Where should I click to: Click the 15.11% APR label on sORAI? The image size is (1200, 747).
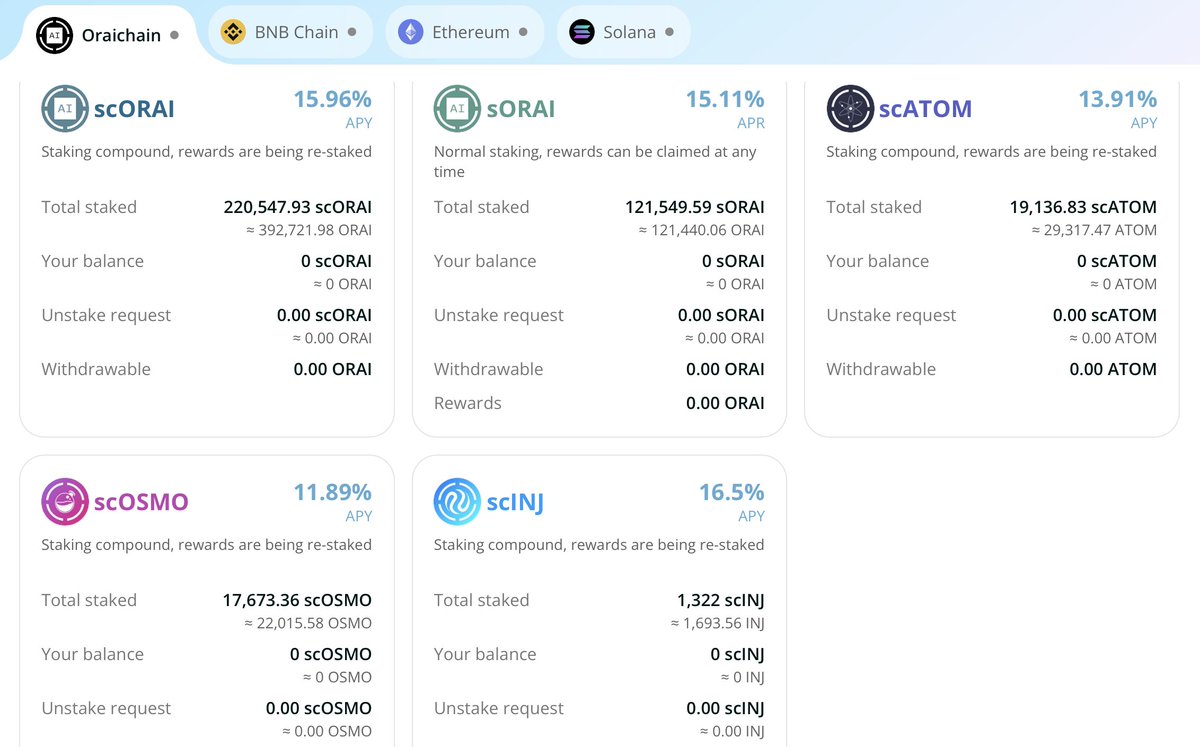tap(725, 100)
